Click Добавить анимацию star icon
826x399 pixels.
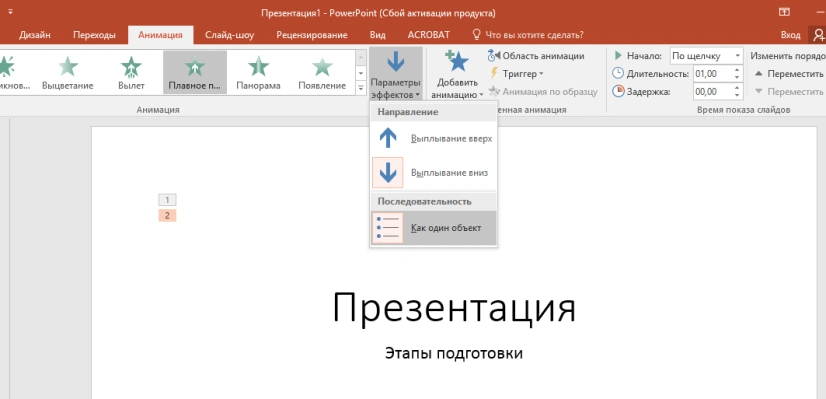pos(456,62)
